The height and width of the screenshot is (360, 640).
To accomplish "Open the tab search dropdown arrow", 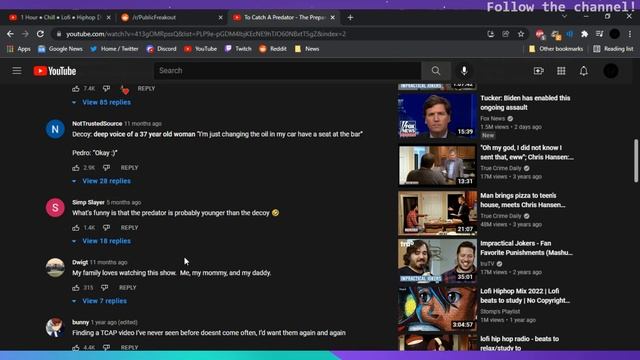I will [564, 17].
